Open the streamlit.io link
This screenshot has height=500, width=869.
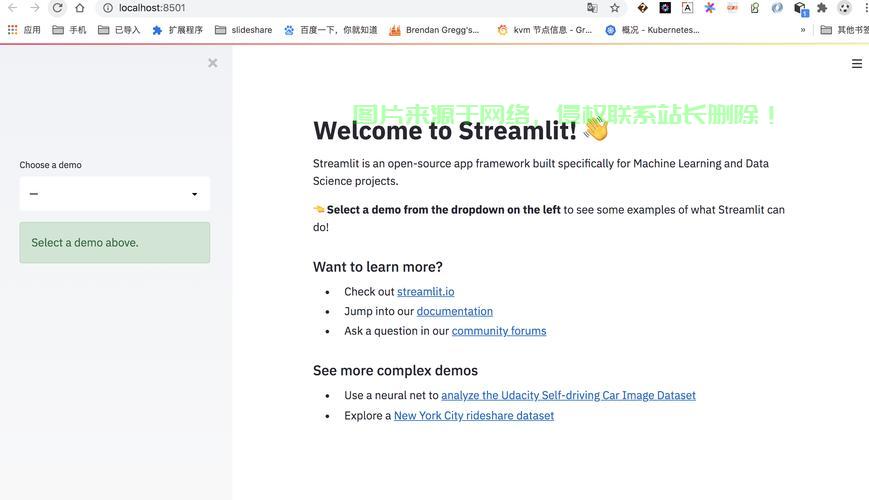click(x=425, y=292)
